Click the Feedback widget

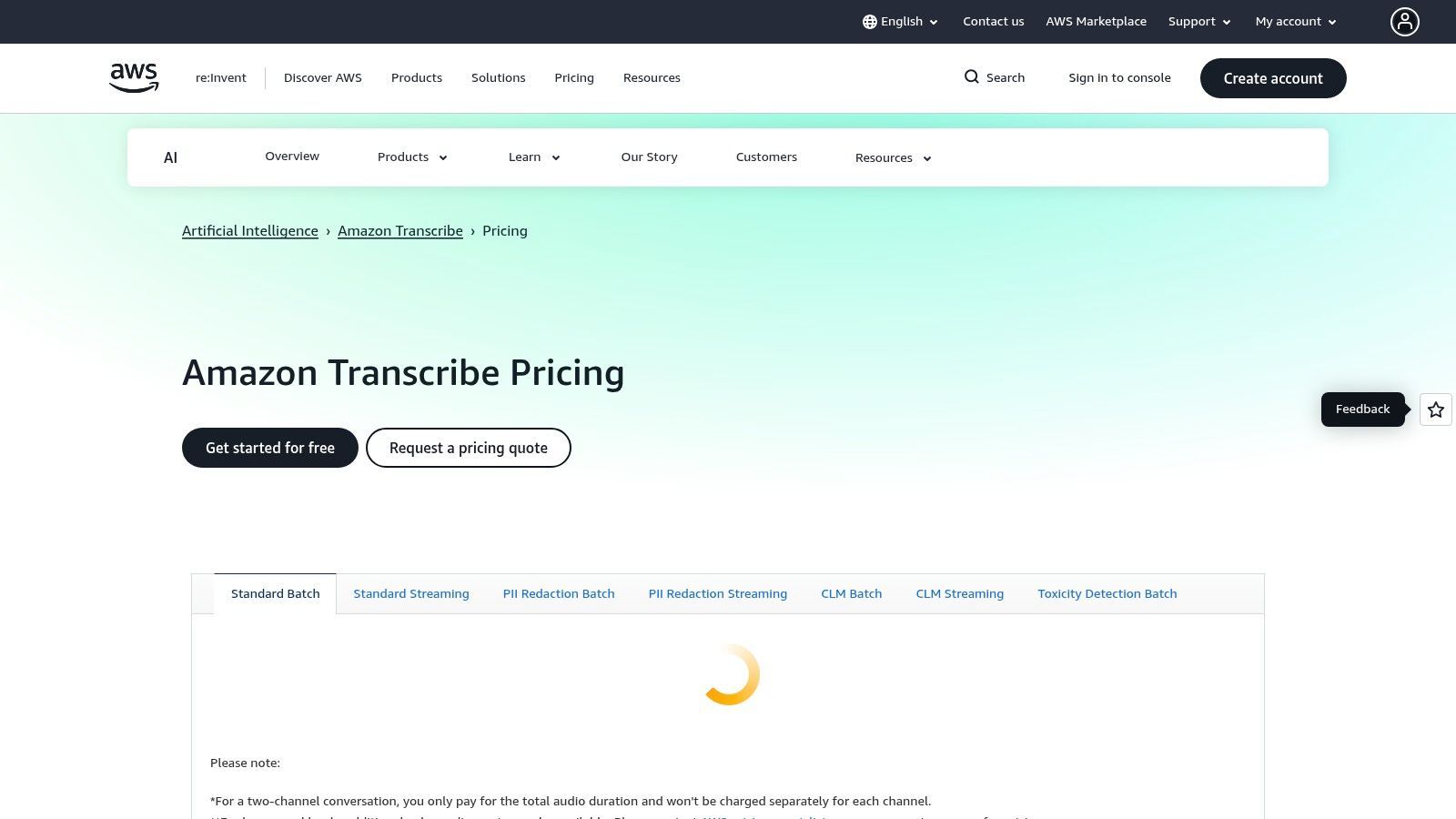[1362, 409]
